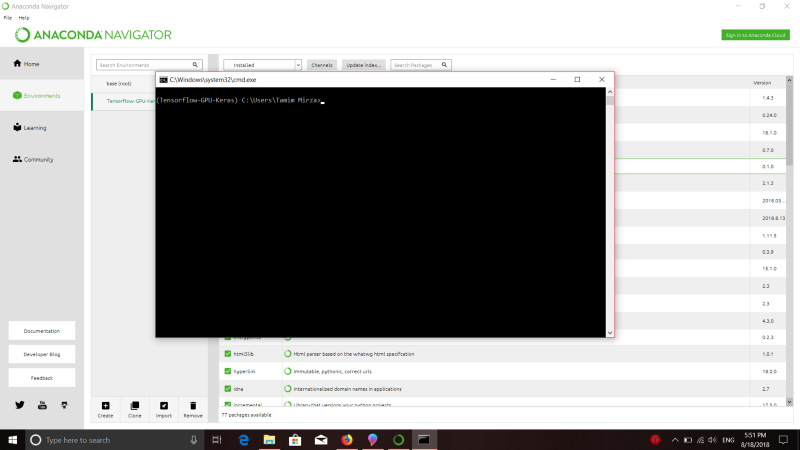
Task: Toggle the hyperlink package checkbox
Action: (x=228, y=371)
